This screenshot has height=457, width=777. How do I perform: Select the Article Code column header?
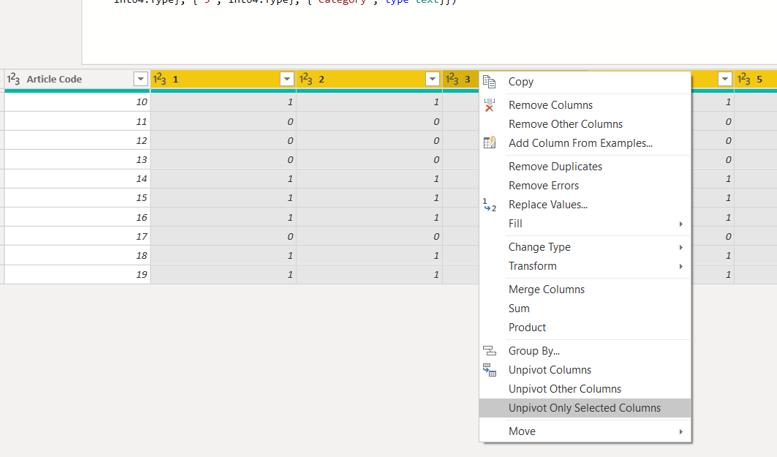(x=77, y=79)
